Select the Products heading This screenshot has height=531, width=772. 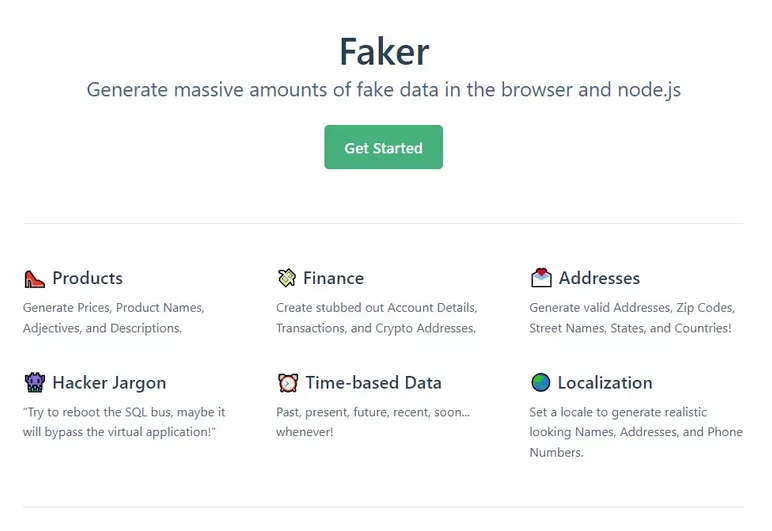[x=88, y=278]
